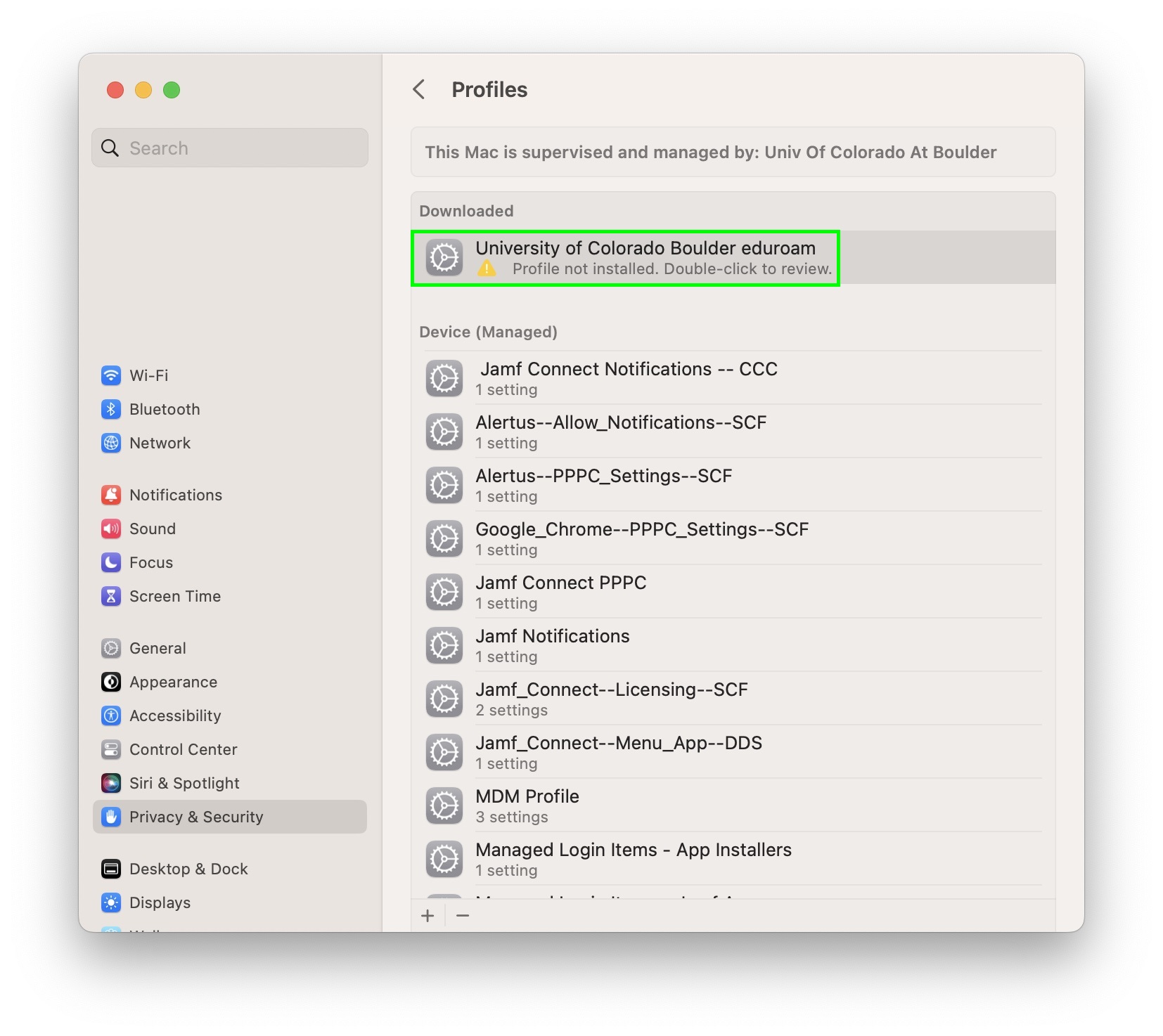Open the Notifications bell icon

point(111,495)
